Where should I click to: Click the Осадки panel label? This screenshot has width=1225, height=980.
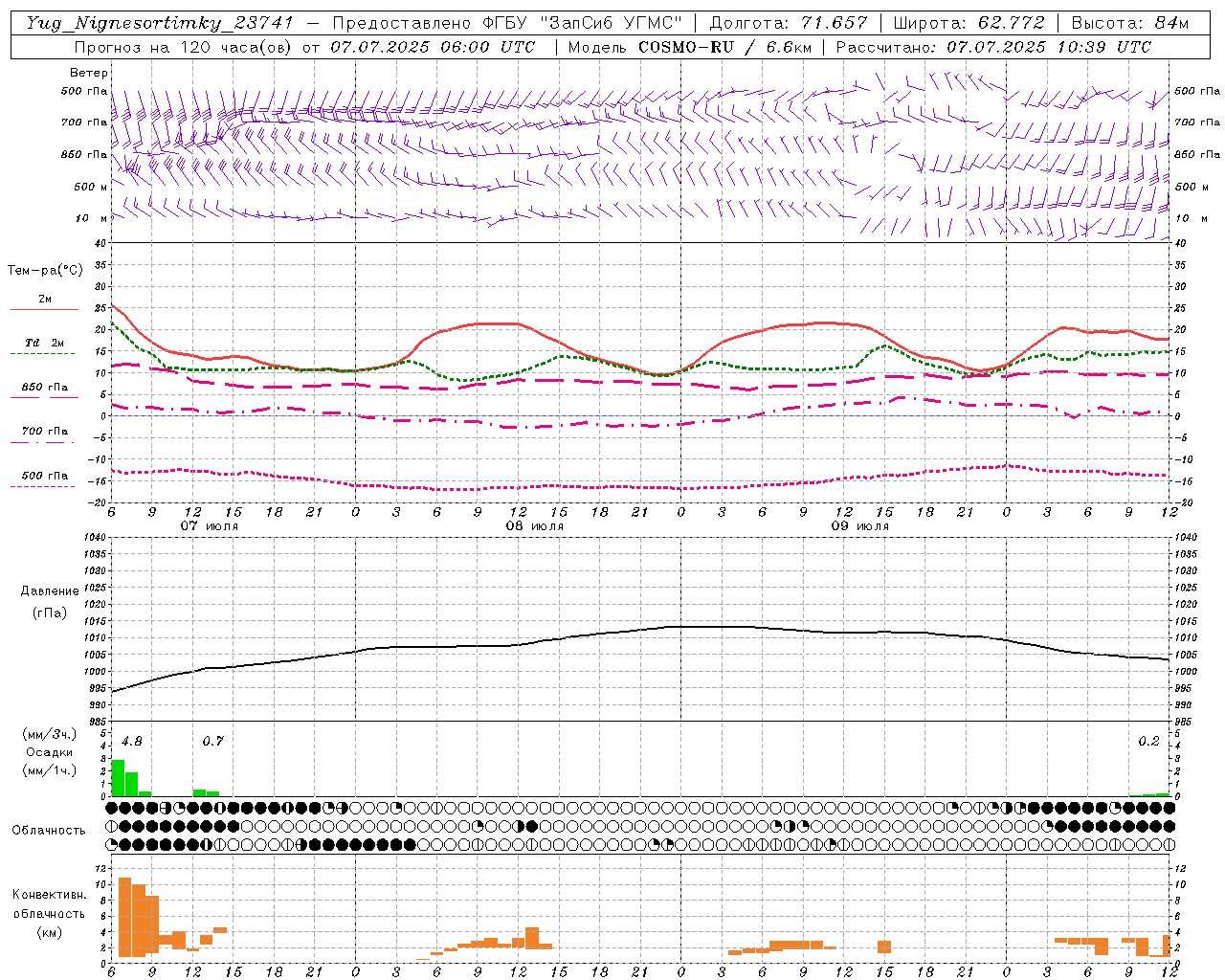pos(50,752)
